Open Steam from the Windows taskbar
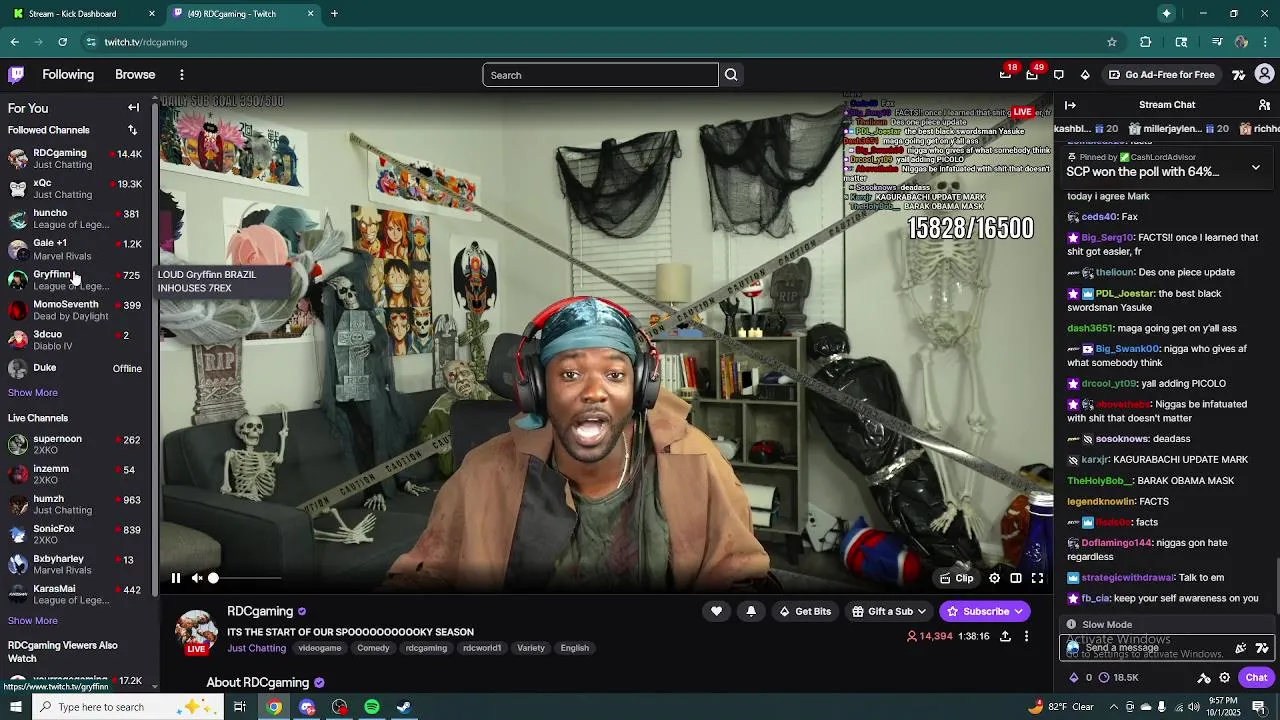Viewport: 1280px width, 720px height. pyautogui.click(x=404, y=707)
